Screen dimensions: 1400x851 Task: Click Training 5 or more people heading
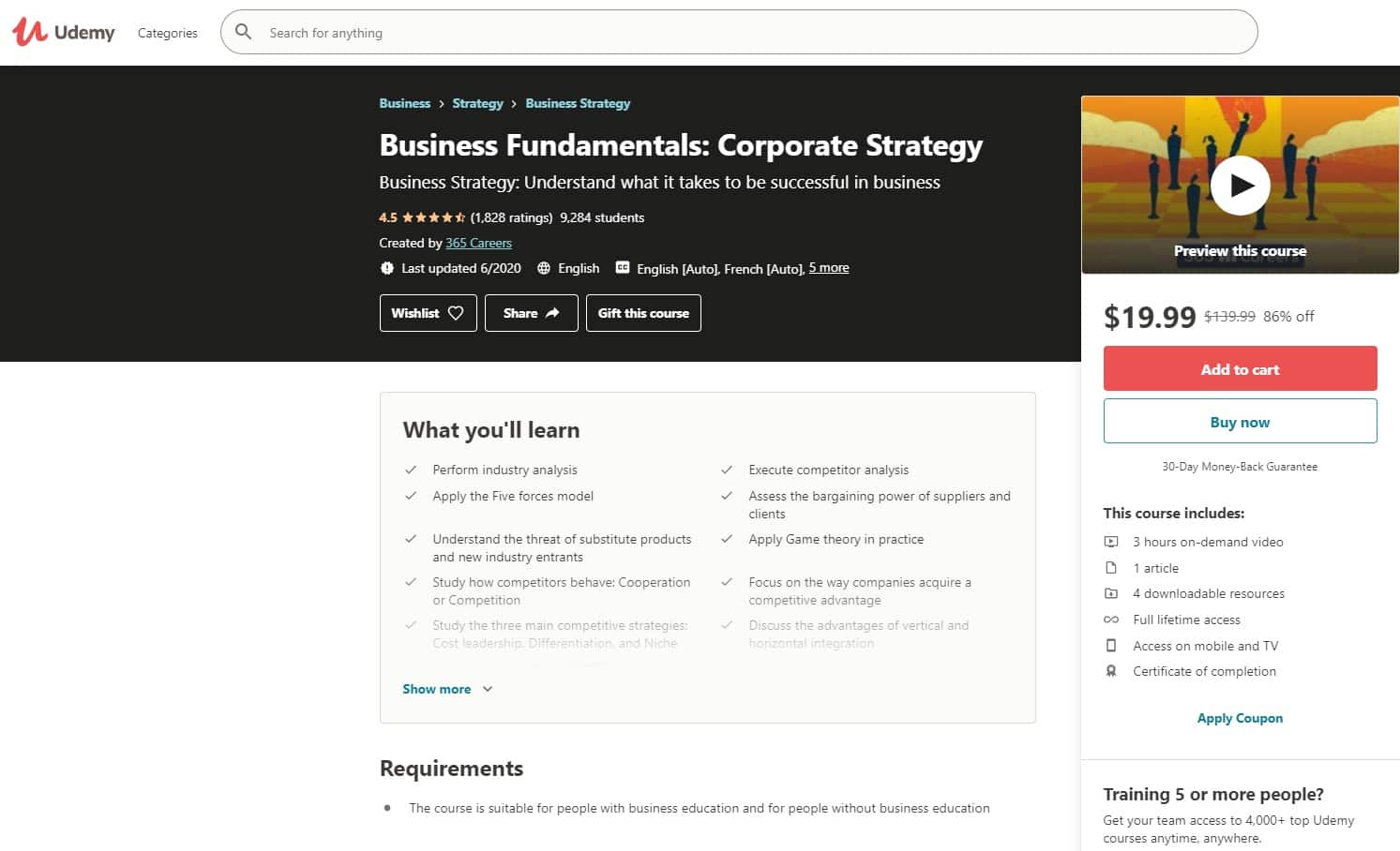click(x=1213, y=795)
